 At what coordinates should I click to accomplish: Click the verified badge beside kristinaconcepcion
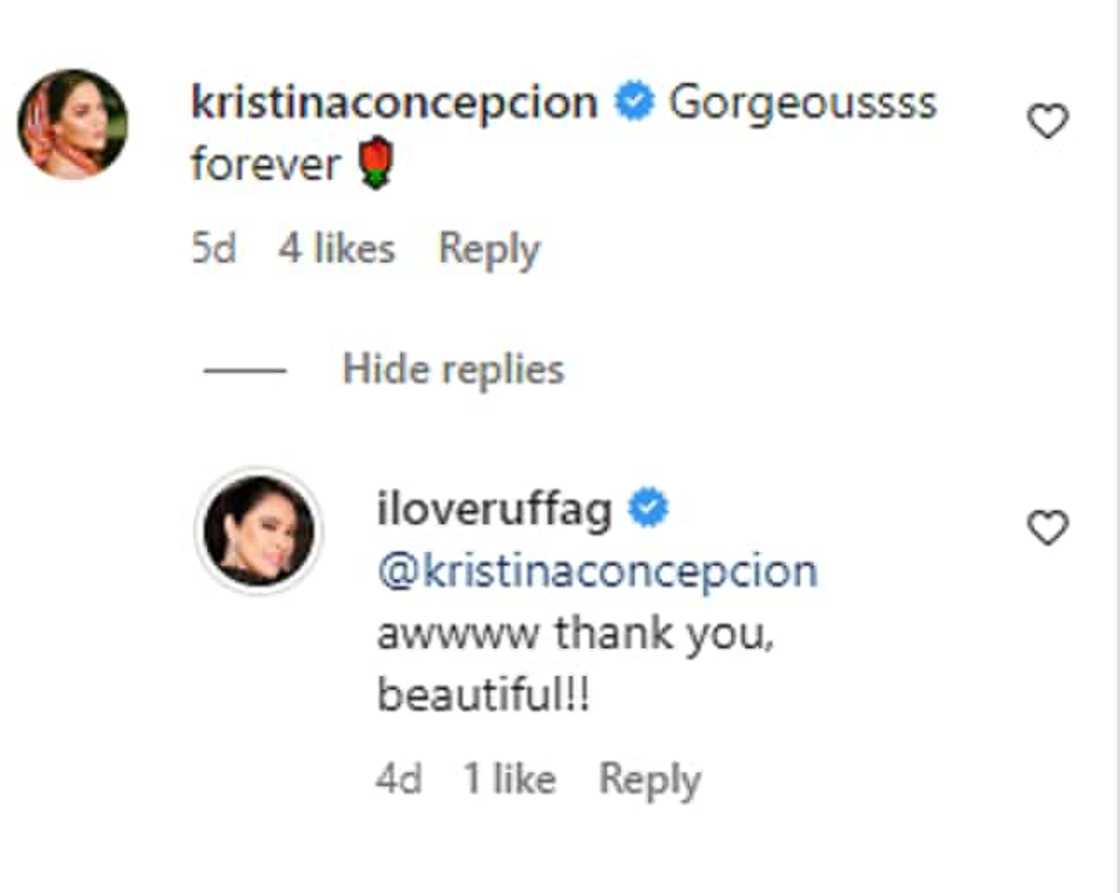(x=633, y=103)
